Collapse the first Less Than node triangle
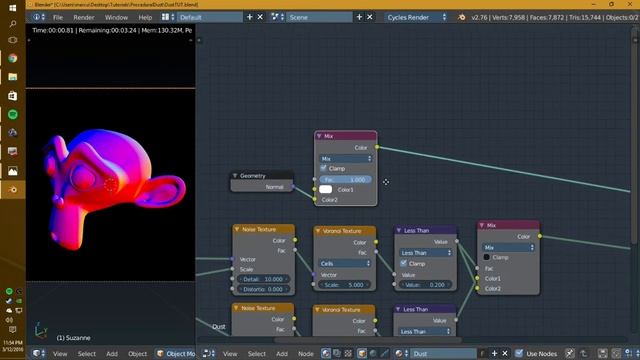 pos(399,230)
